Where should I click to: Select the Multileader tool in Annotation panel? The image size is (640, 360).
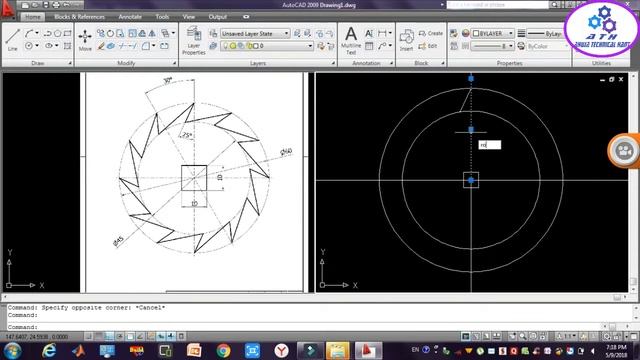(382, 46)
